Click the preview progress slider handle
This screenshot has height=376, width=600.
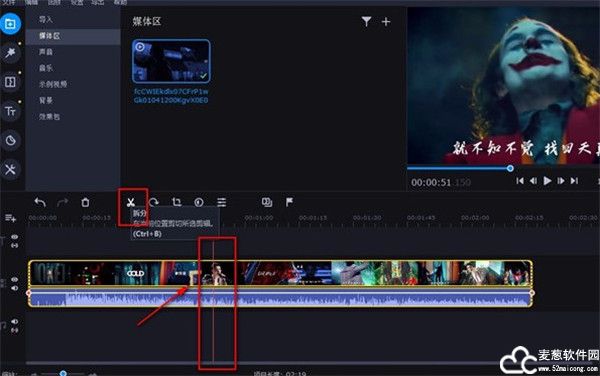coord(510,168)
